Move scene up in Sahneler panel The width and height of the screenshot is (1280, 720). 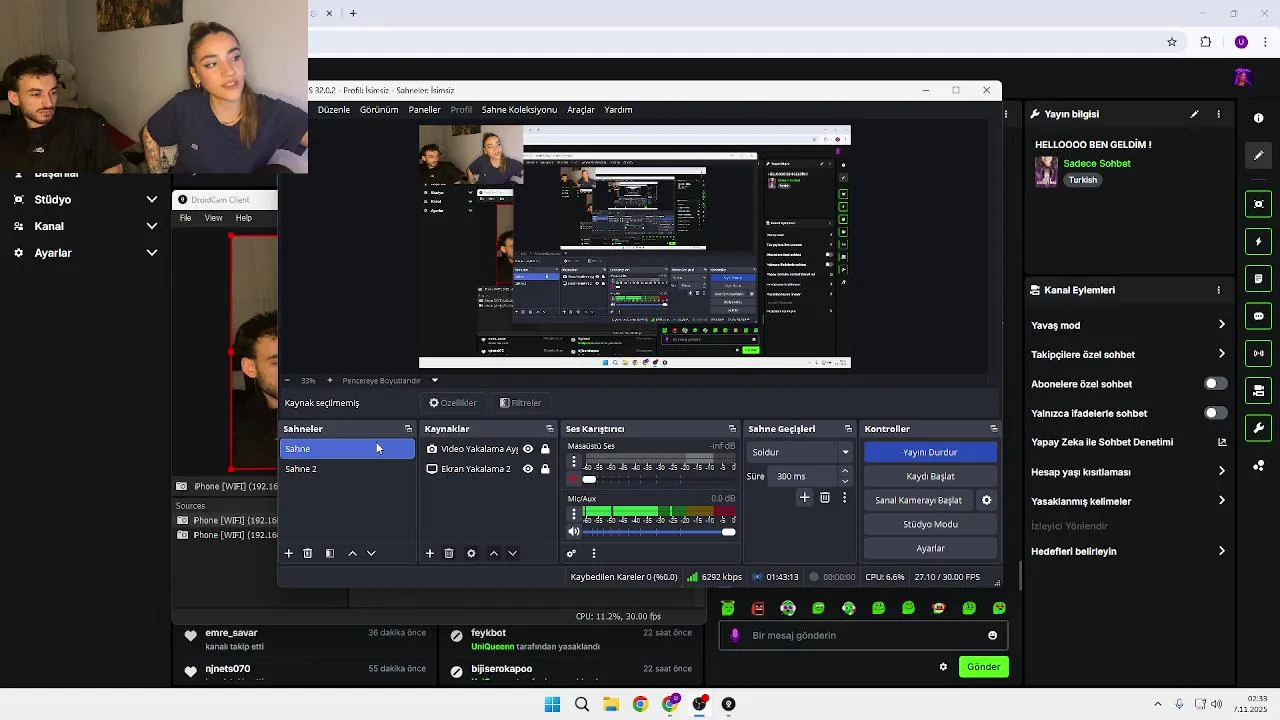(352, 553)
